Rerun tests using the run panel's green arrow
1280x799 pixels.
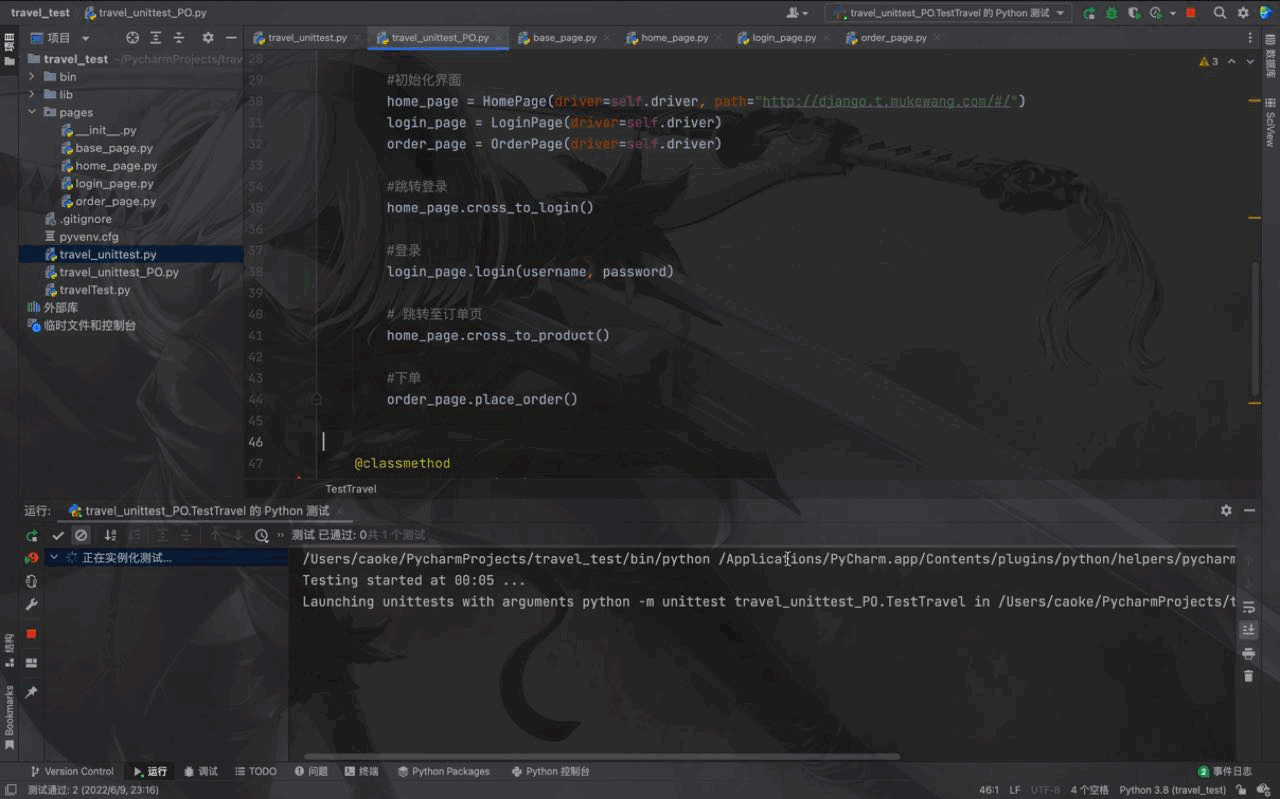(32, 536)
